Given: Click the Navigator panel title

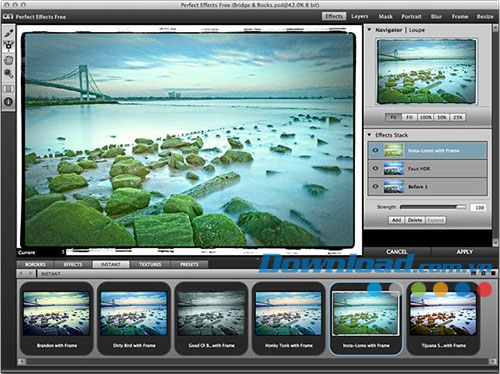Looking at the screenshot, I should [389, 30].
